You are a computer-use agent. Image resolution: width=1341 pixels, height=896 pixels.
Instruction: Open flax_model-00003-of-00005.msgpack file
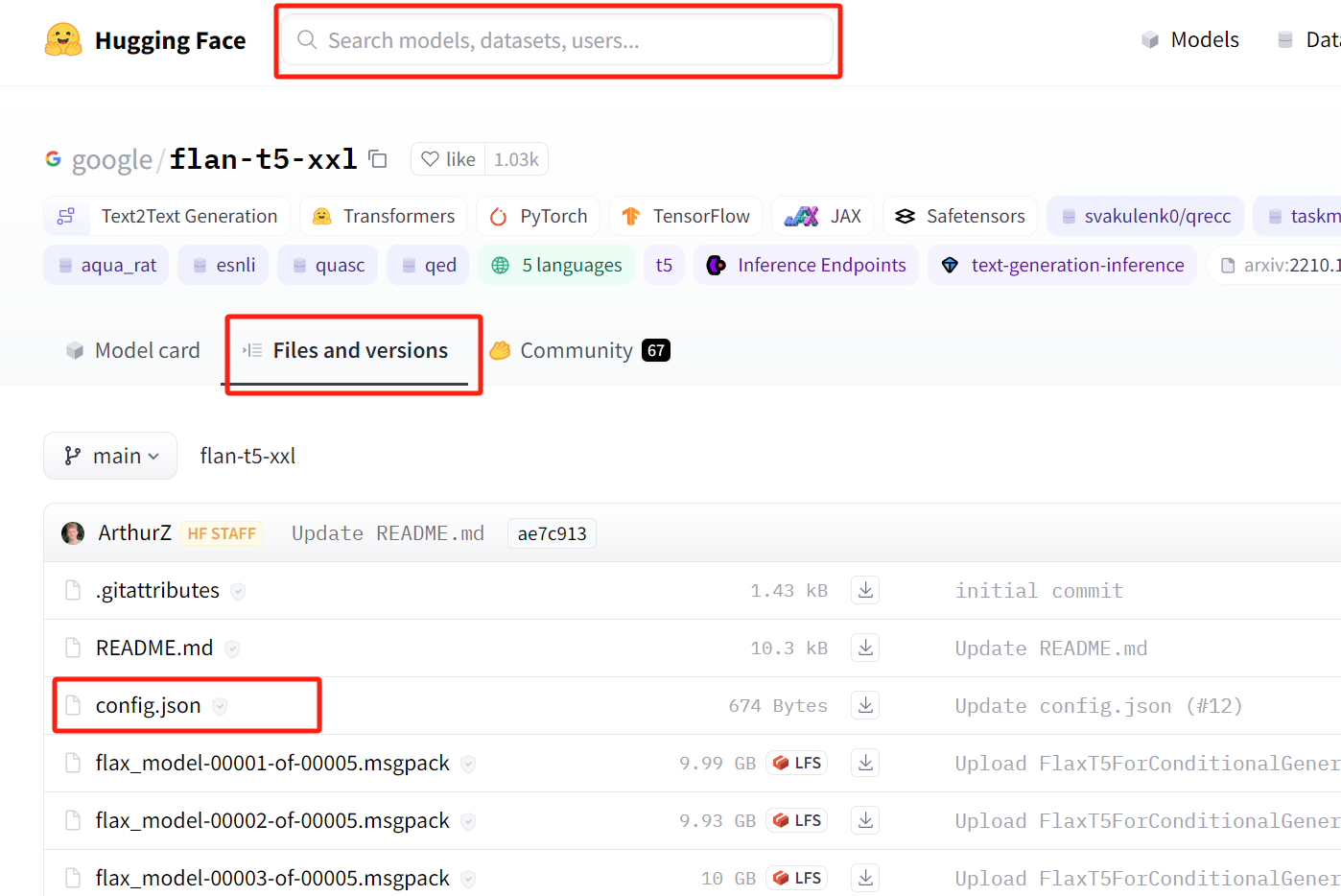[x=272, y=879]
